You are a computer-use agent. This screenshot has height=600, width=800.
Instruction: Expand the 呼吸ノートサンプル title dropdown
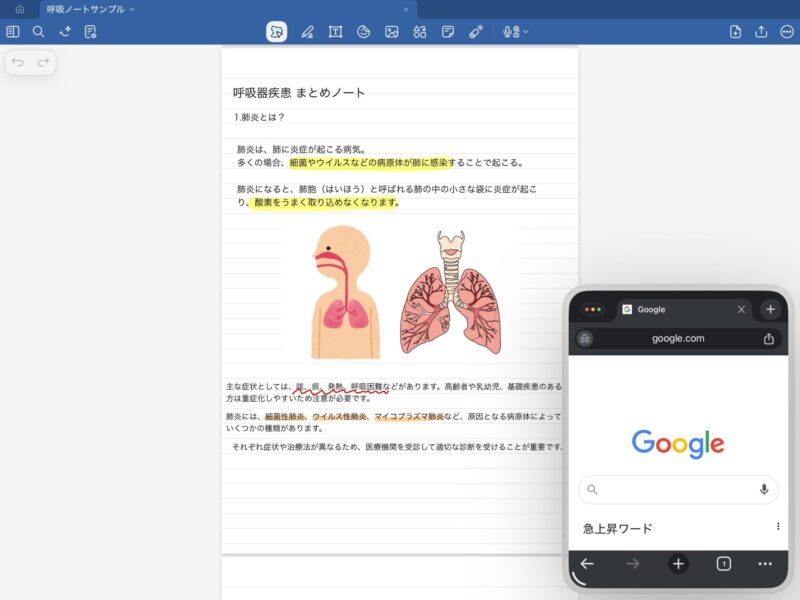[x=132, y=9]
